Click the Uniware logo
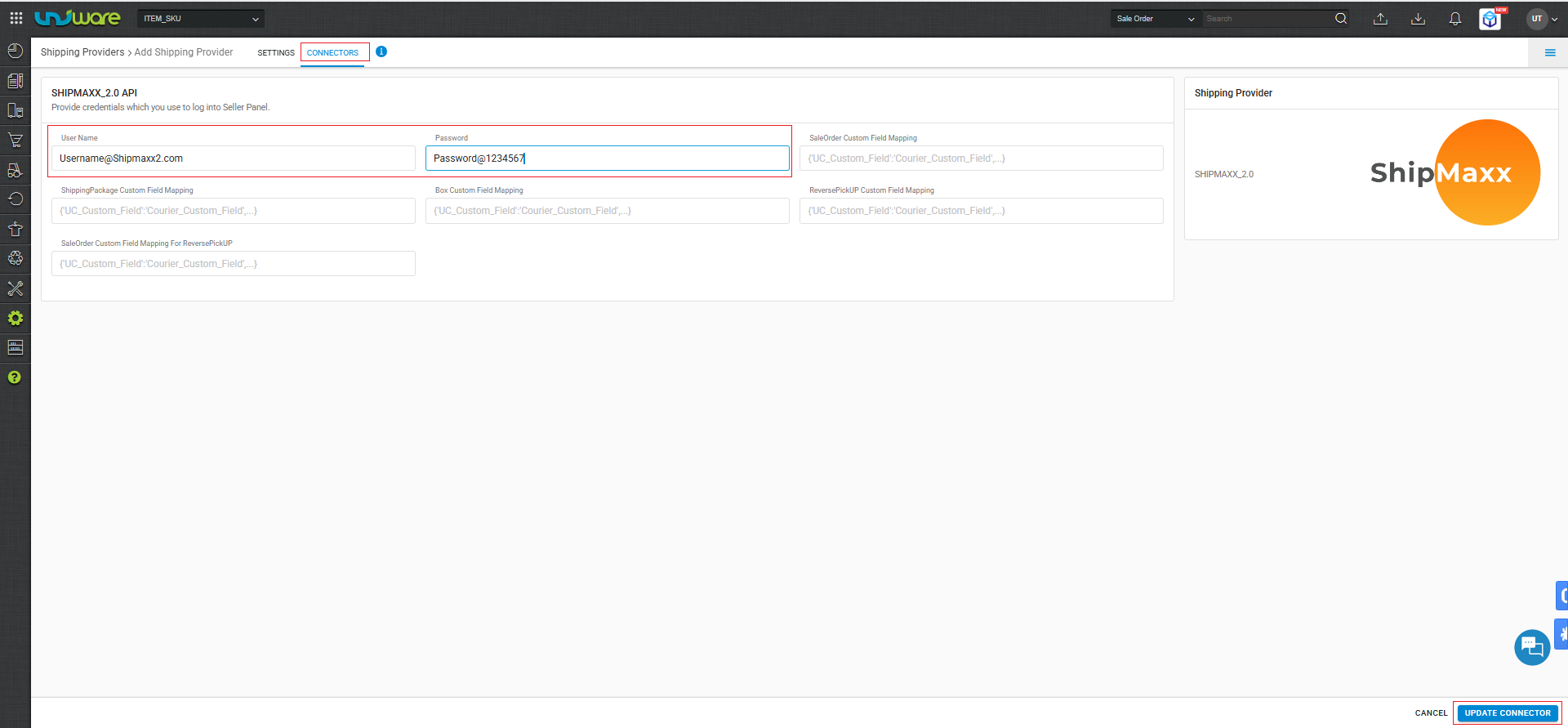Viewport: 1568px width, 728px height. (x=78, y=18)
